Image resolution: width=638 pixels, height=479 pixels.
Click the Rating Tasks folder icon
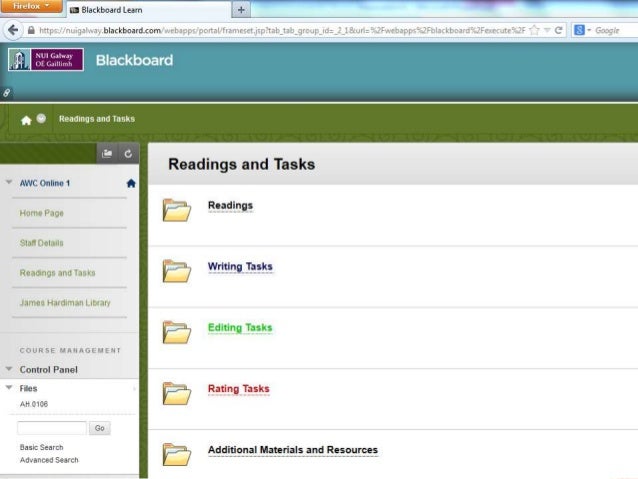(177, 393)
